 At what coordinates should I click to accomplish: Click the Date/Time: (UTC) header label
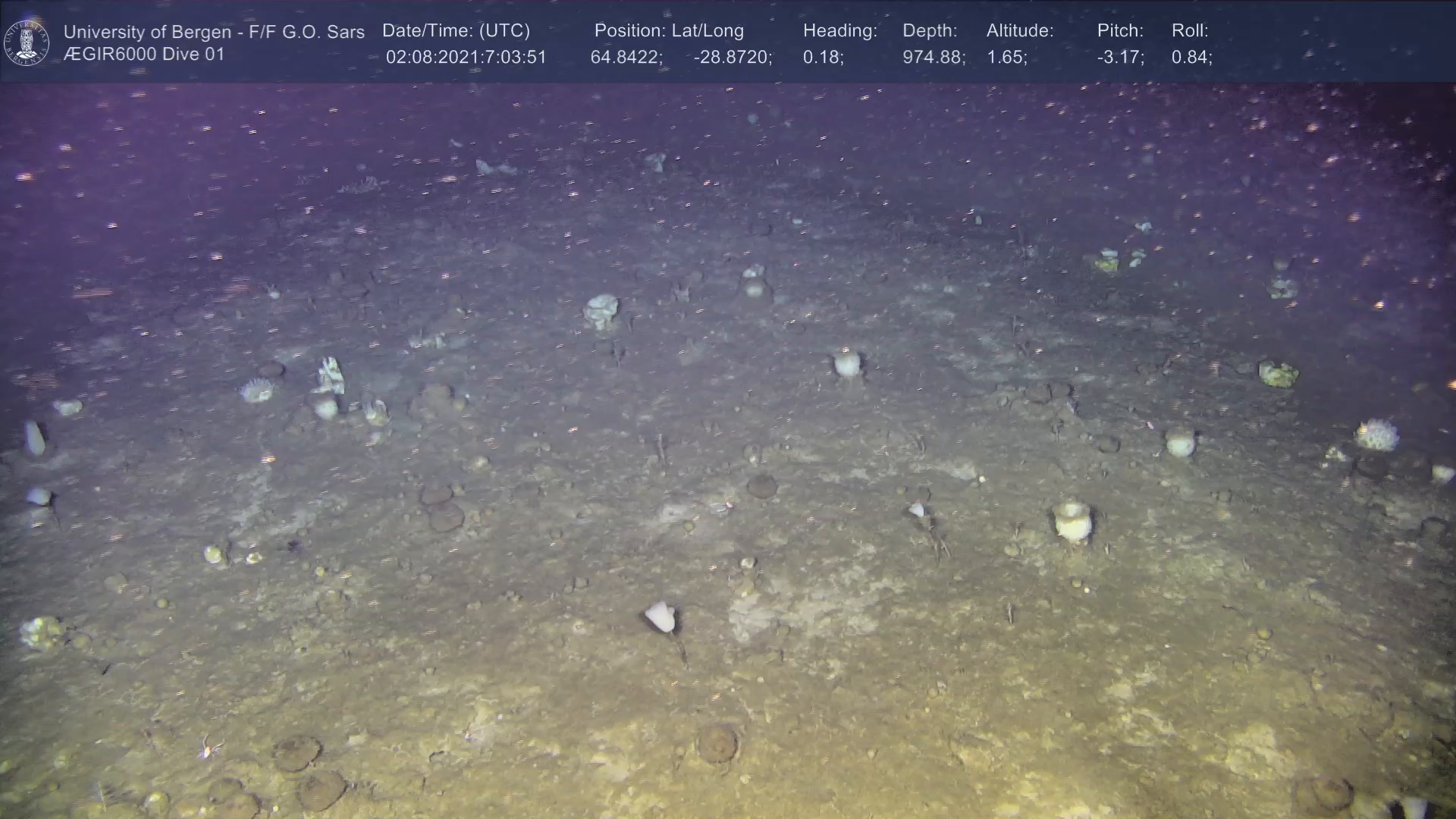[x=456, y=30]
